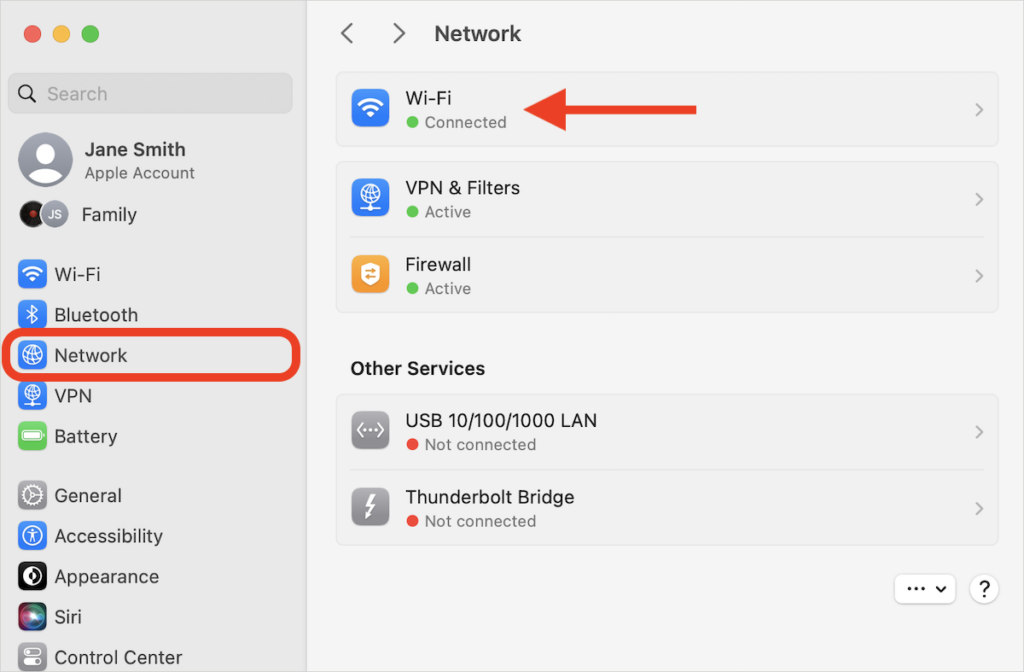Expand the Wi-Fi row chevron
This screenshot has width=1024, height=672.
(x=978, y=107)
